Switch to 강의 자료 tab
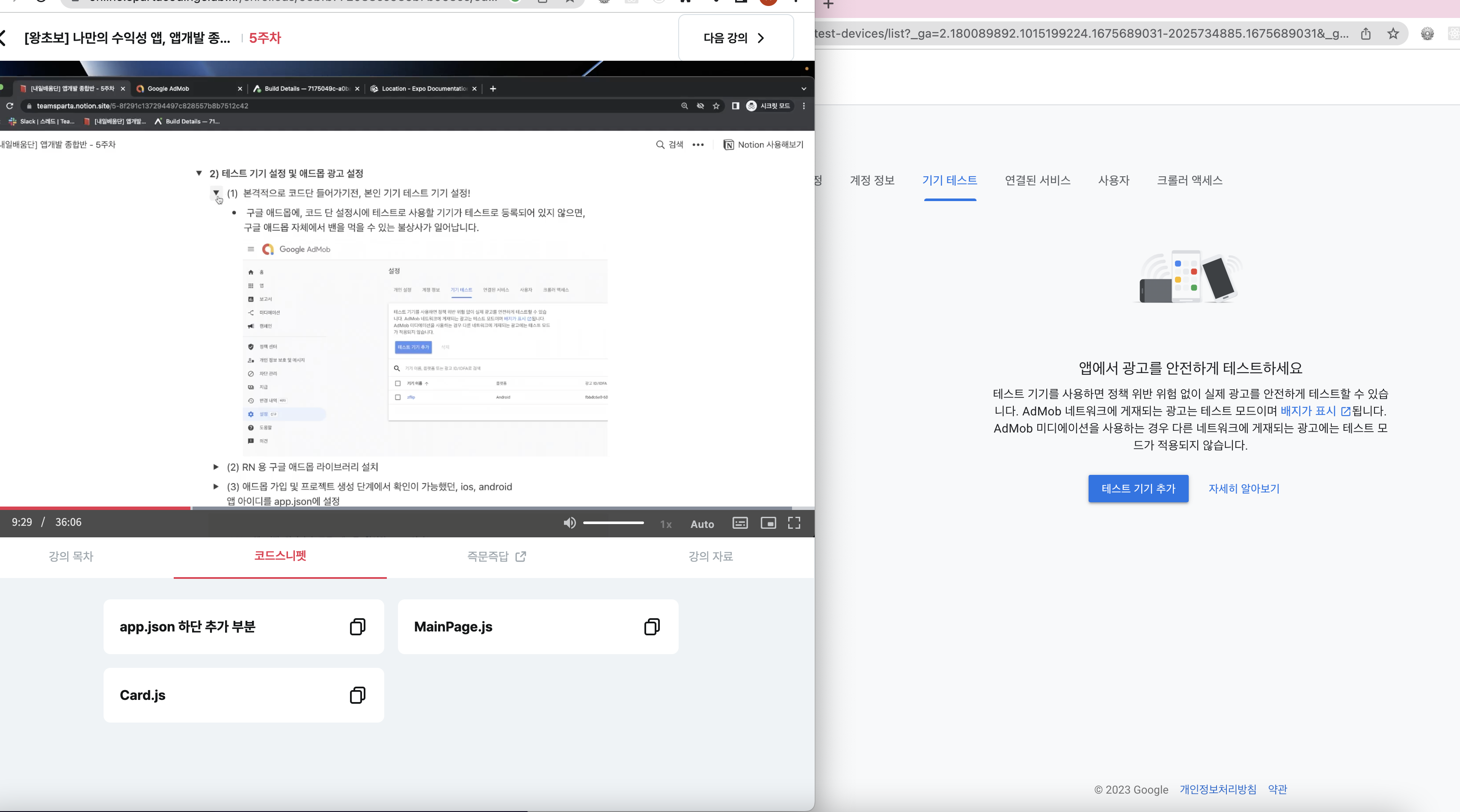 click(711, 556)
